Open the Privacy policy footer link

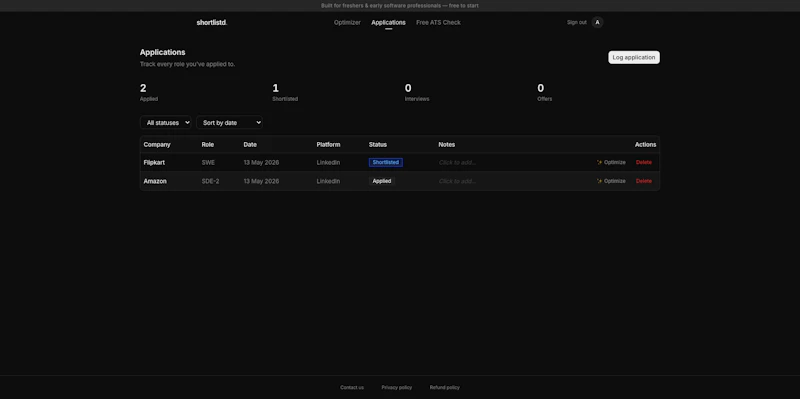point(396,387)
